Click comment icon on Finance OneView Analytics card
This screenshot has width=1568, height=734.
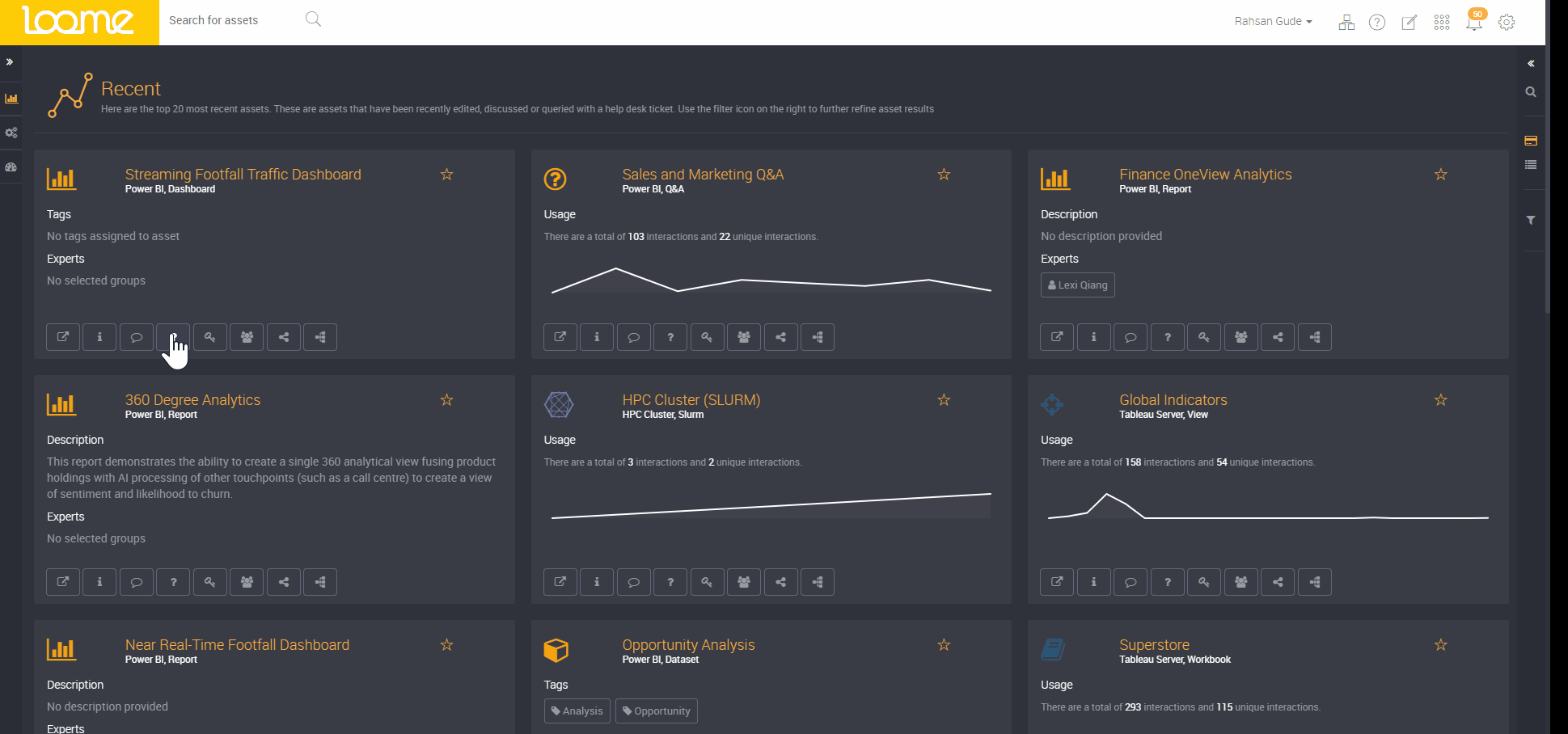coord(1131,337)
